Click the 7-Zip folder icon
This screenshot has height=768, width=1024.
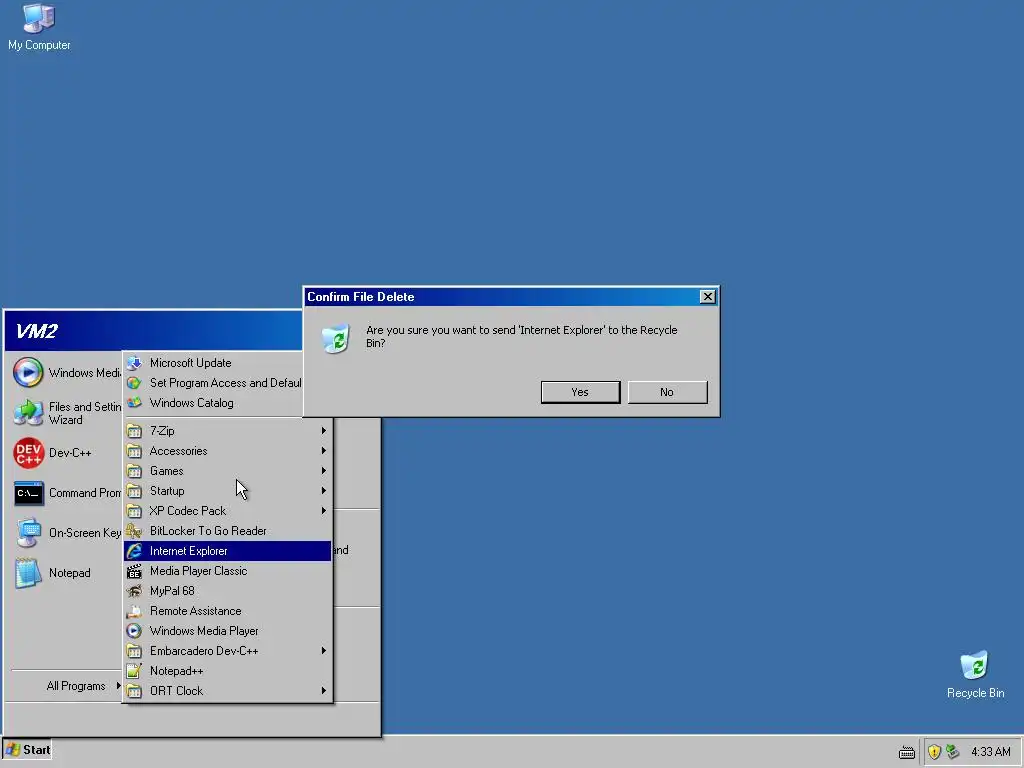coord(134,431)
